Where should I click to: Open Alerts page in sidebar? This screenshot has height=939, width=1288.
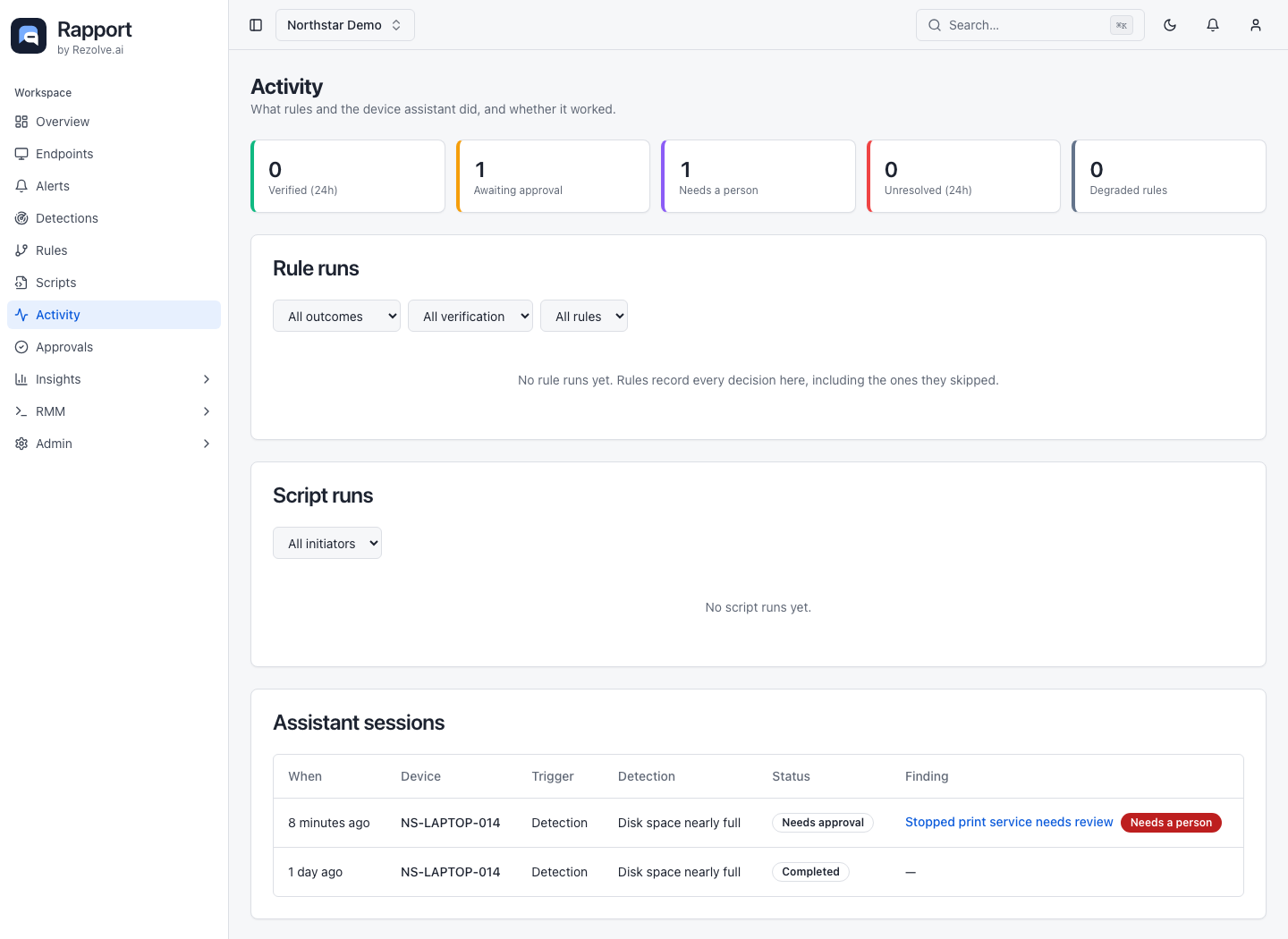click(x=114, y=186)
